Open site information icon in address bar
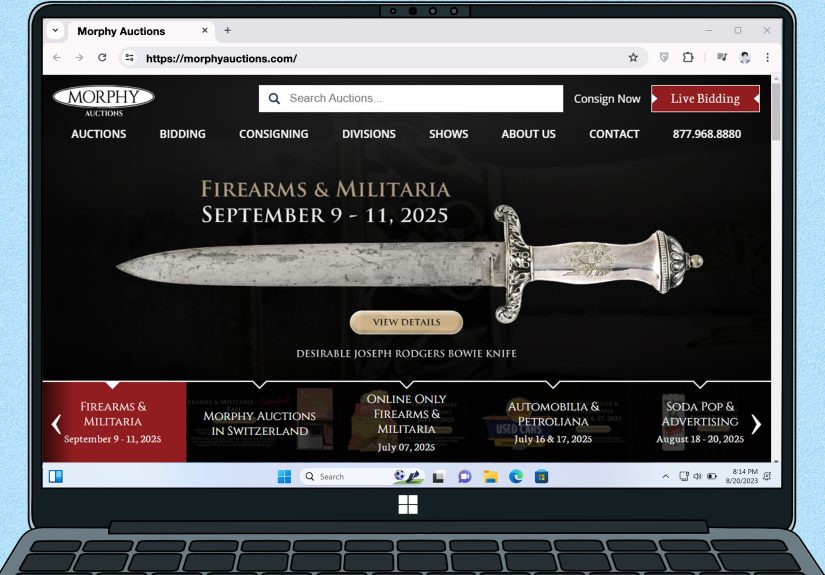 pos(129,58)
